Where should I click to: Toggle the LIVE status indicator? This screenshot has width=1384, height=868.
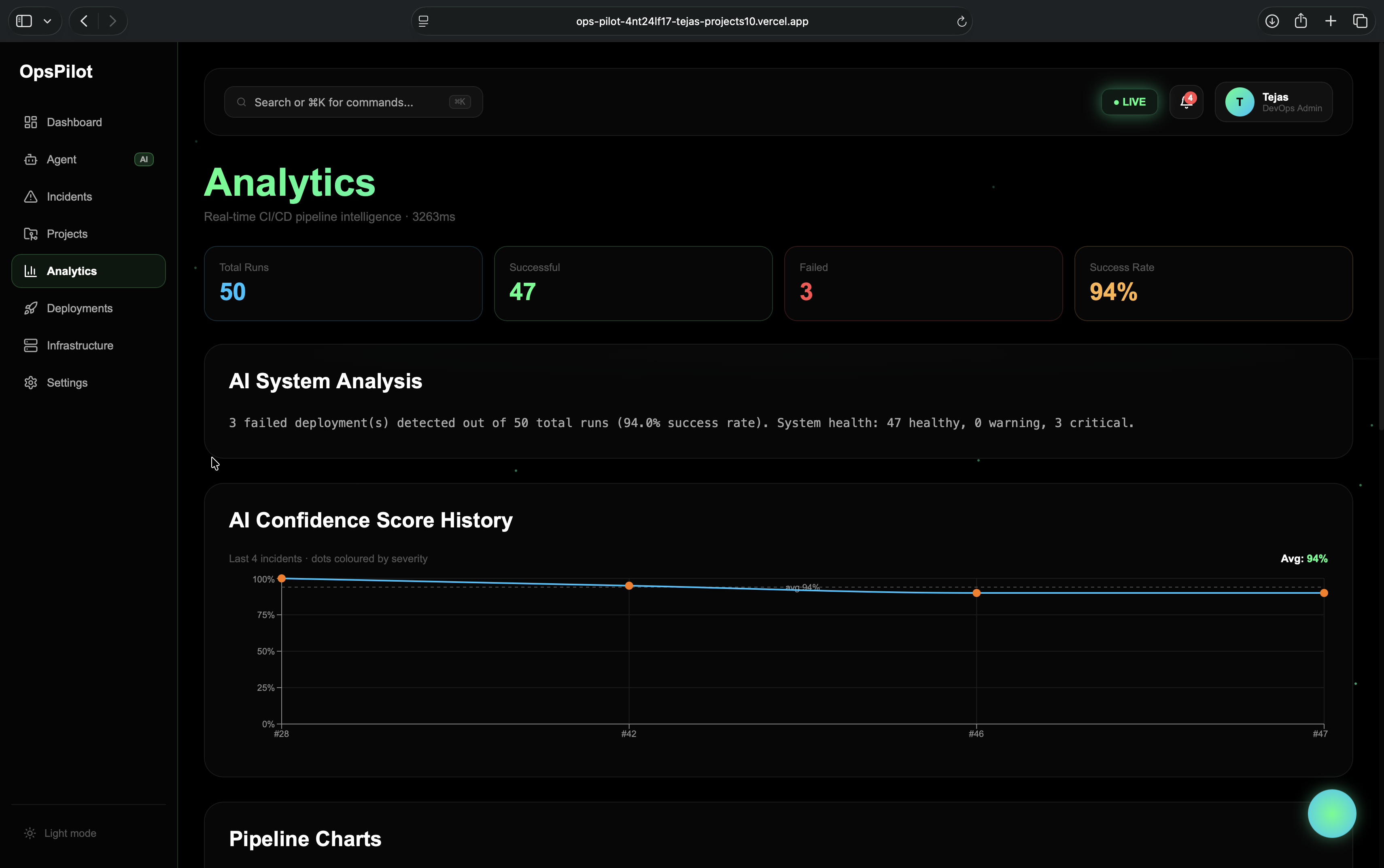pos(1129,102)
